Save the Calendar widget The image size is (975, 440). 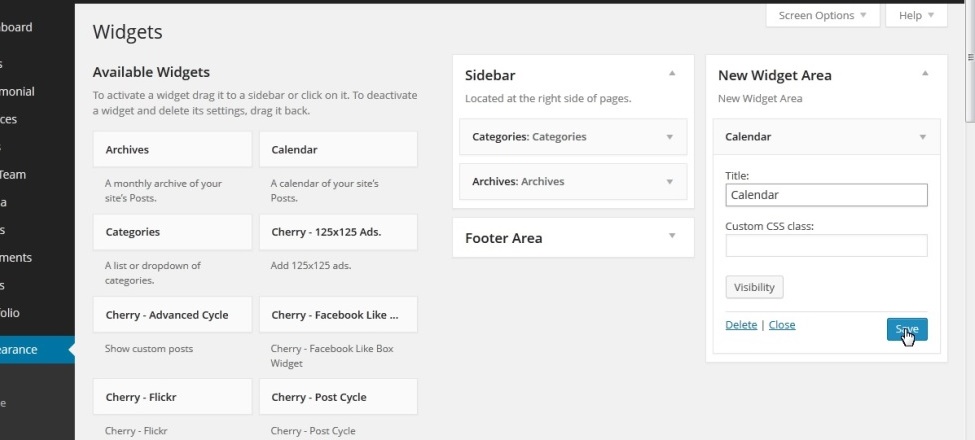906,329
